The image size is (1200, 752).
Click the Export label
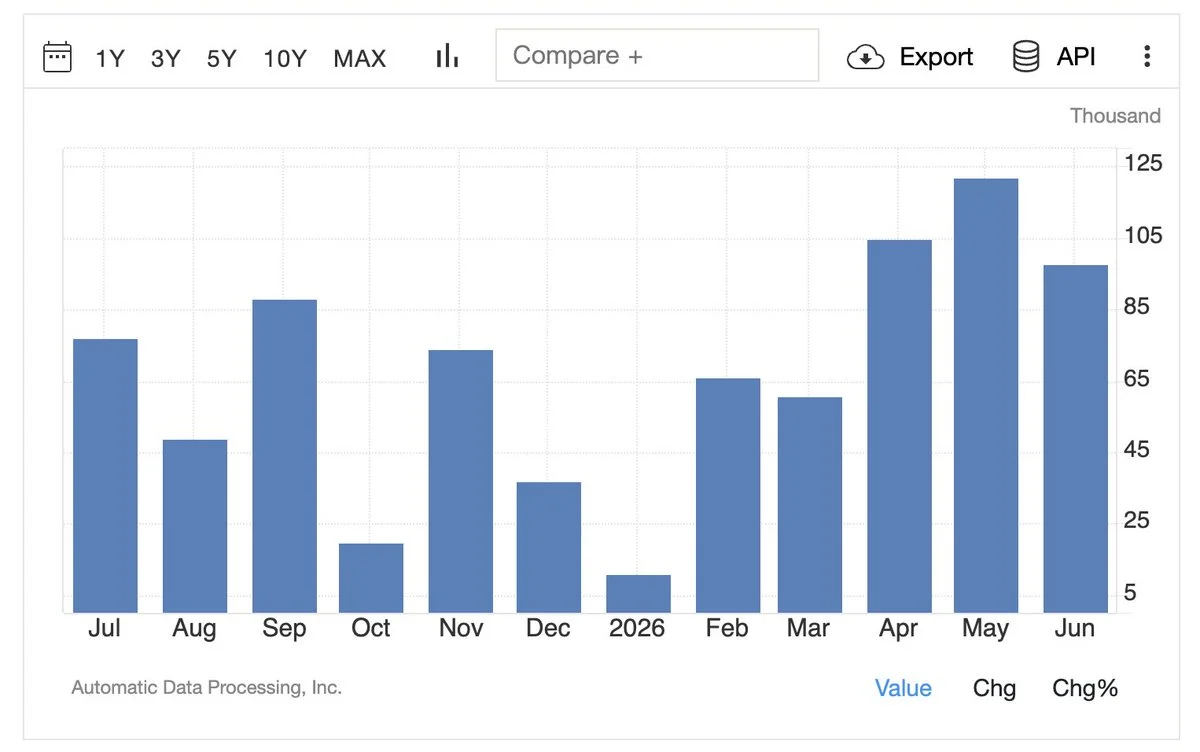(x=936, y=57)
